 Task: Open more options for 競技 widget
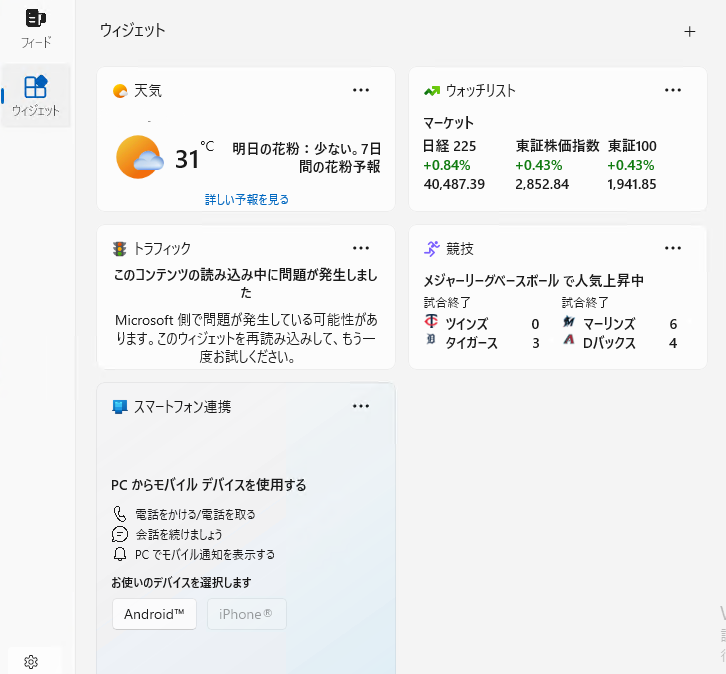pos(673,248)
